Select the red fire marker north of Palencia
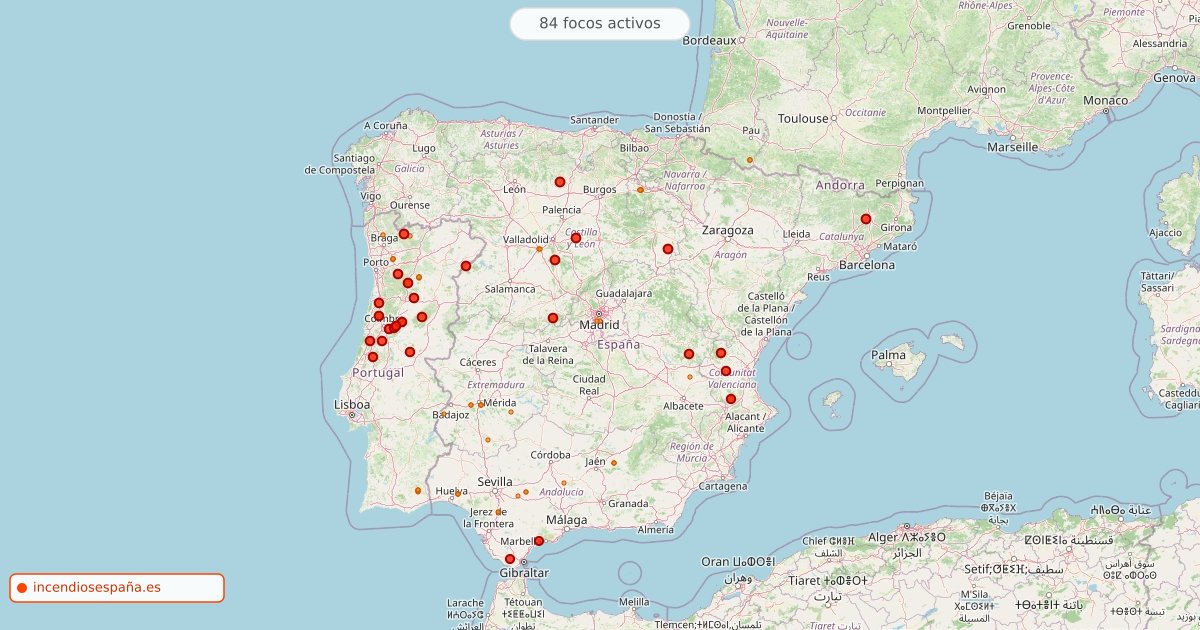The width and height of the screenshot is (1200, 630). point(560,182)
